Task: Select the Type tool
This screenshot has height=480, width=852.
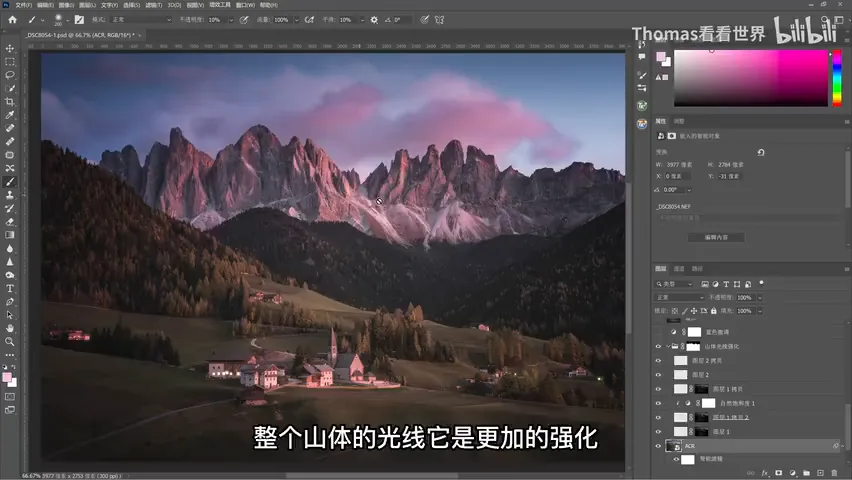Action: [x=10, y=288]
